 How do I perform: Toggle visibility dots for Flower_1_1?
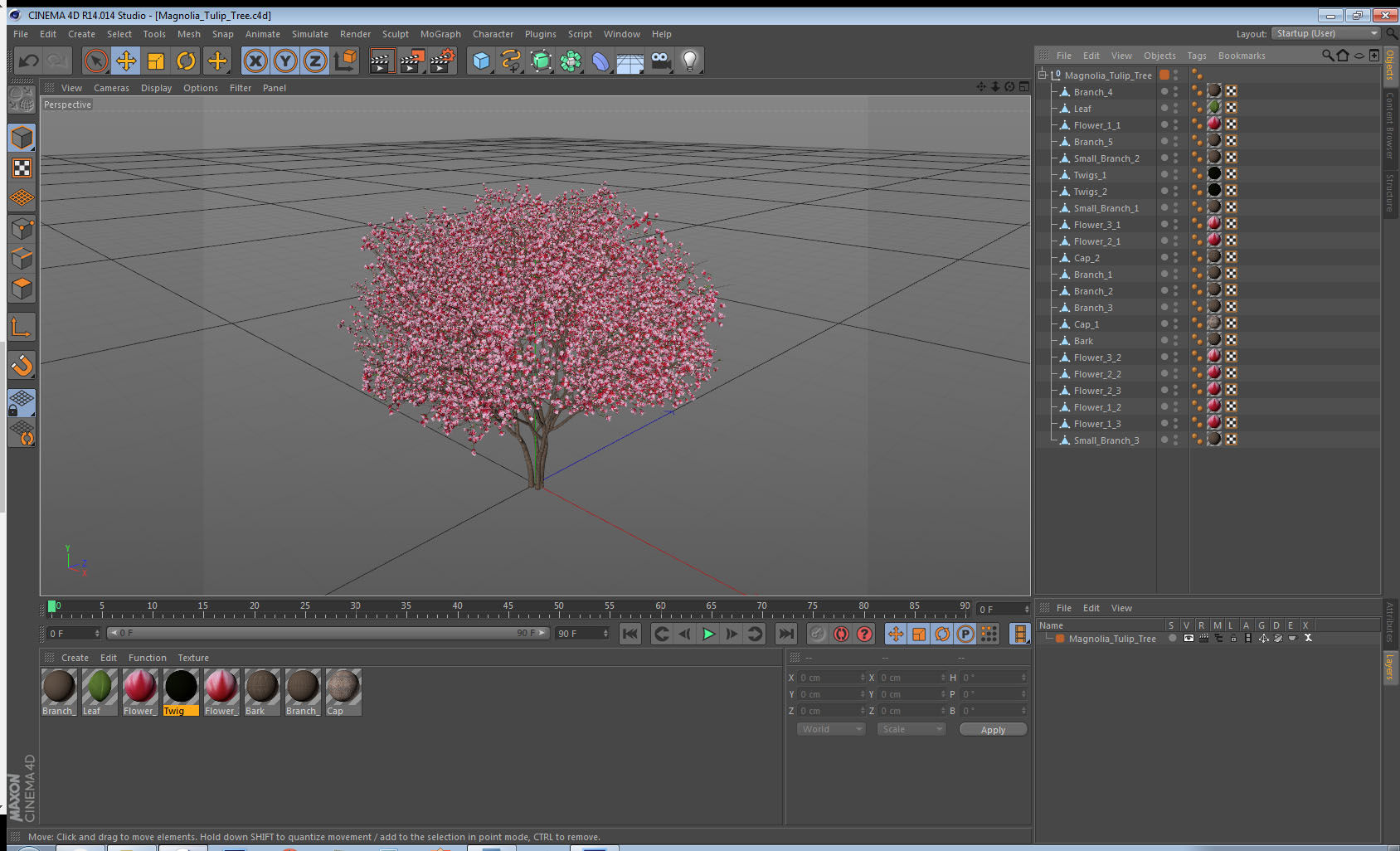pos(1175,125)
